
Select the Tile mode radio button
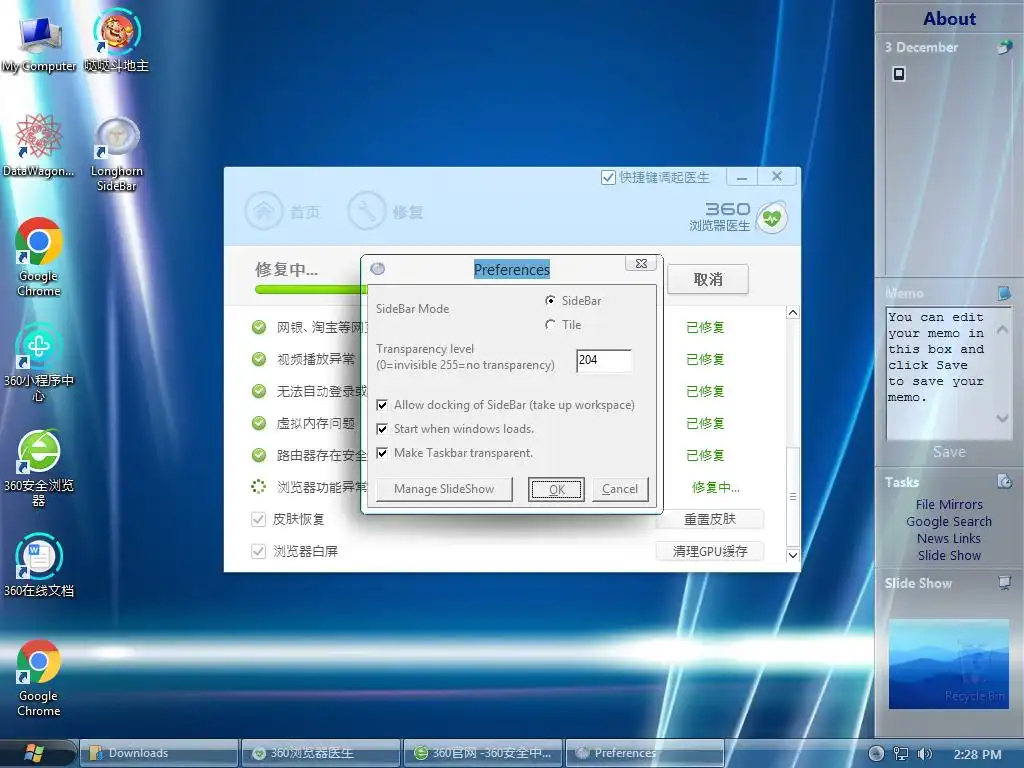point(551,325)
